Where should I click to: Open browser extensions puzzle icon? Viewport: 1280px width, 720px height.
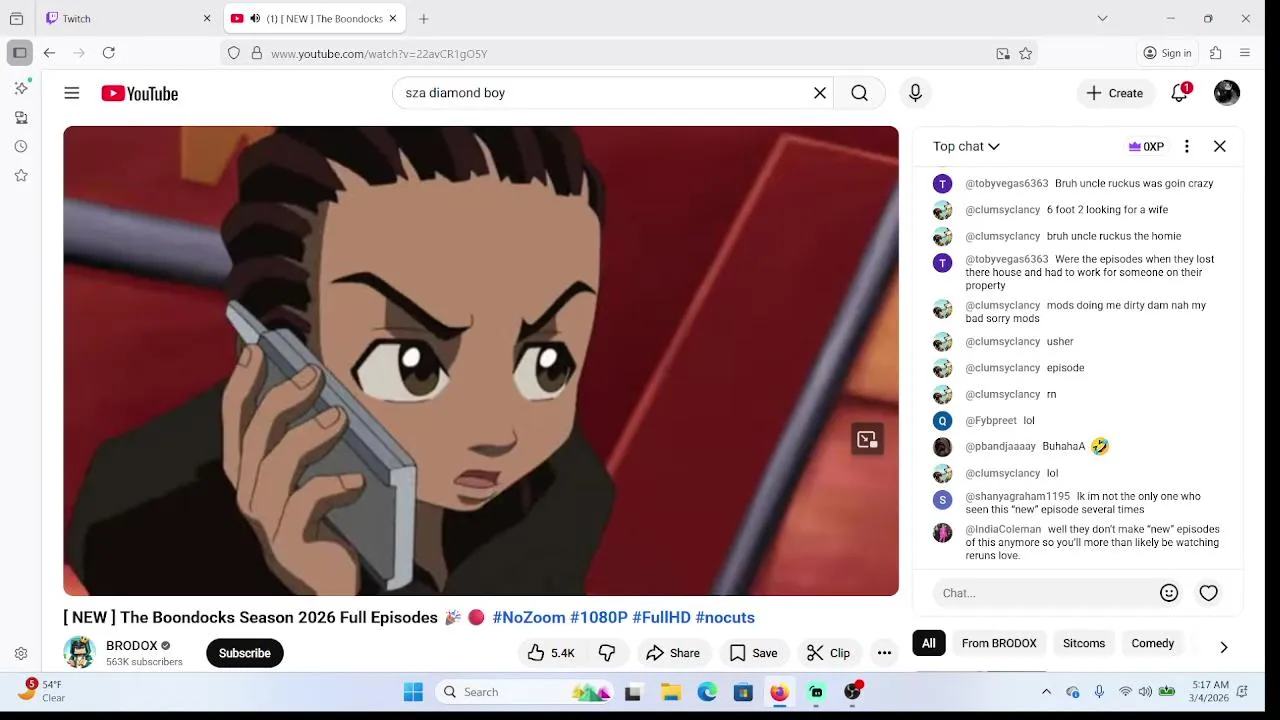(x=1216, y=53)
